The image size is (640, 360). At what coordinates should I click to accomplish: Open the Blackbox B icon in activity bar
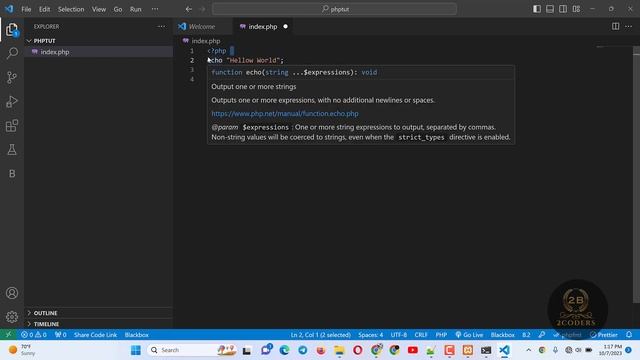click(12, 173)
